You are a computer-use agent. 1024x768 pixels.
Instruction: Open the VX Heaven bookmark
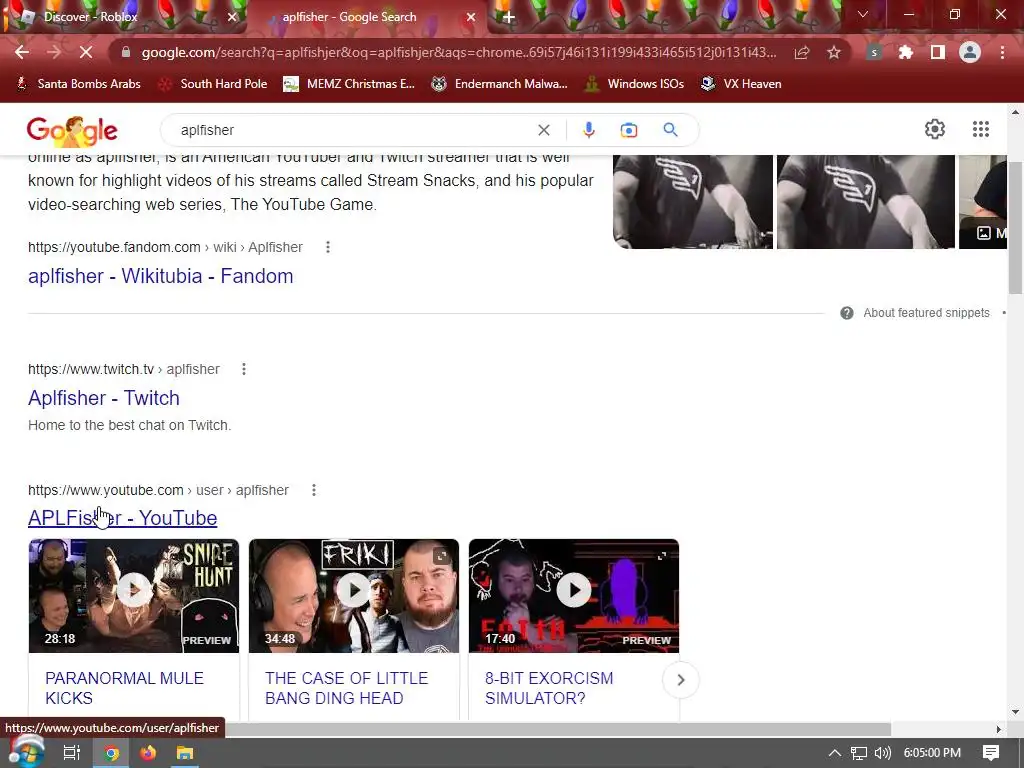tap(741, 84)
